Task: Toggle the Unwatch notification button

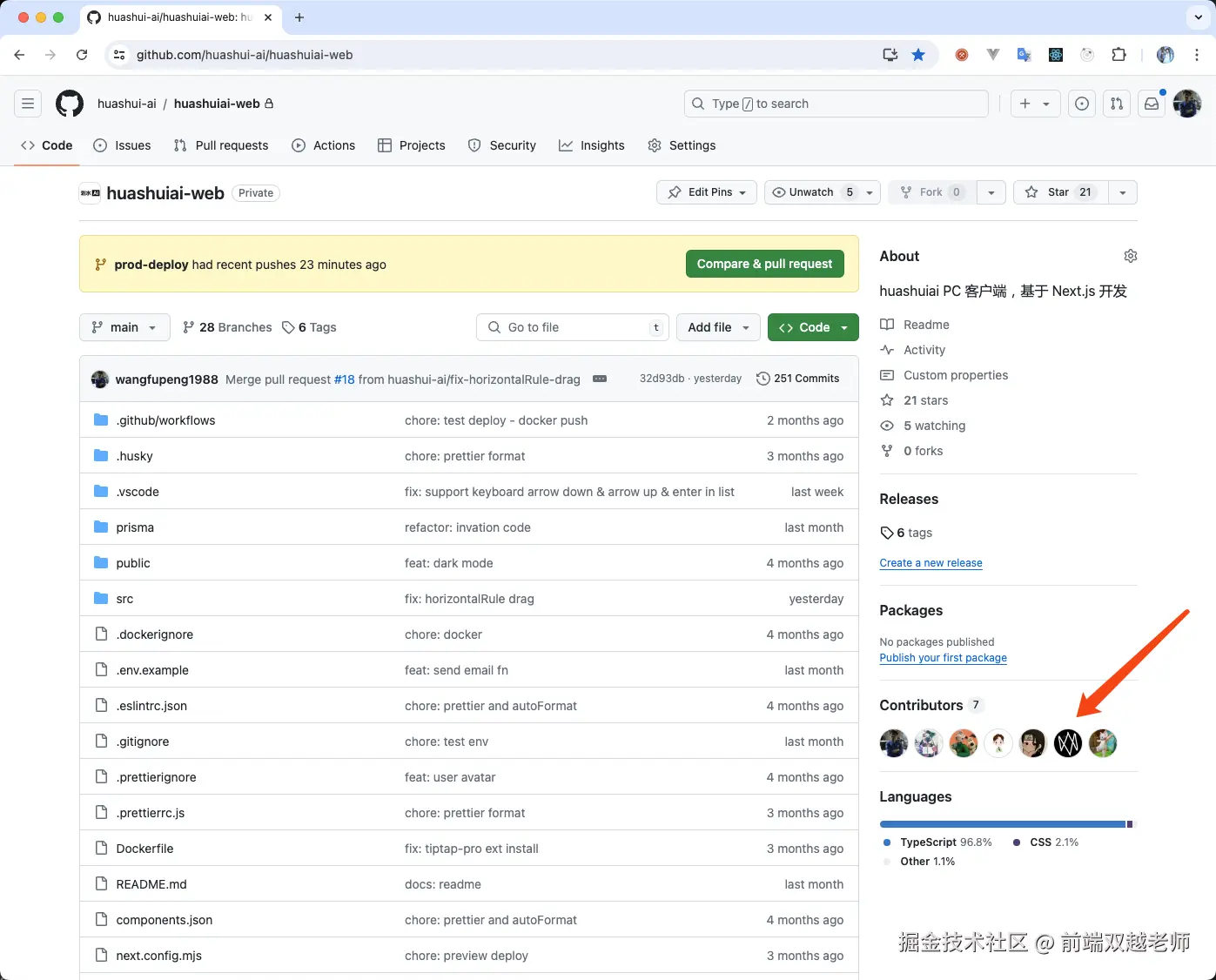Action: click(x=811, y=192)
